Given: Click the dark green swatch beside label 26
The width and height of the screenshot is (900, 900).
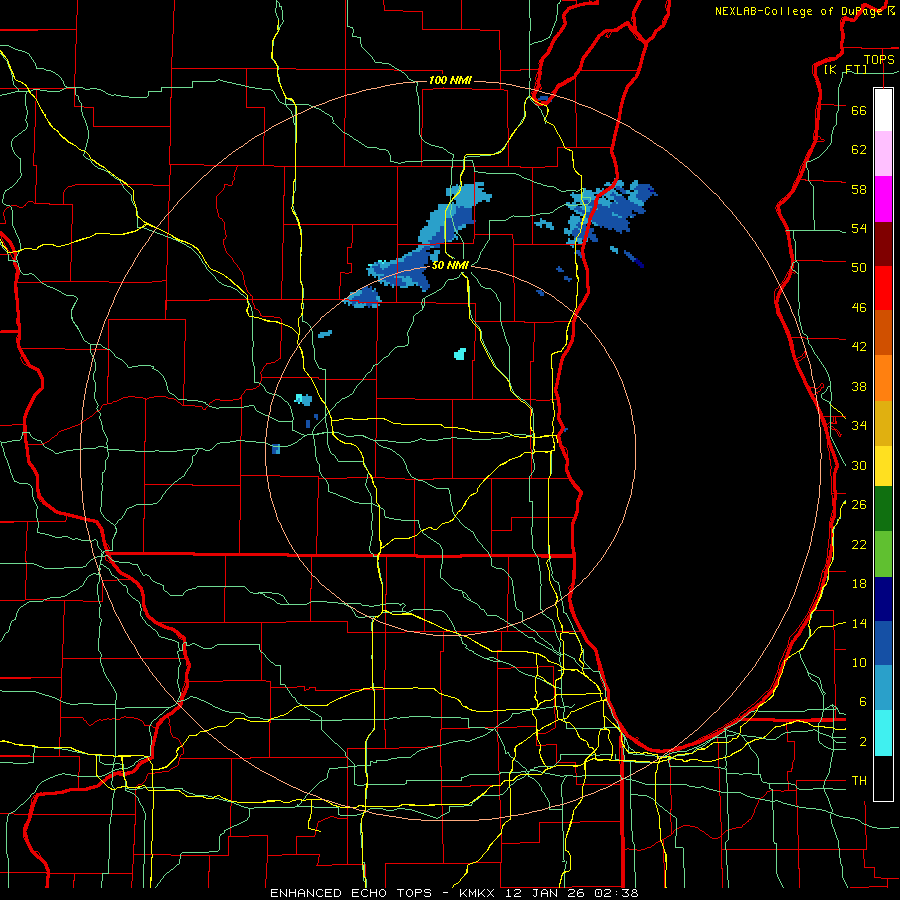Looking at the screenshot, I should coord(883,509).
